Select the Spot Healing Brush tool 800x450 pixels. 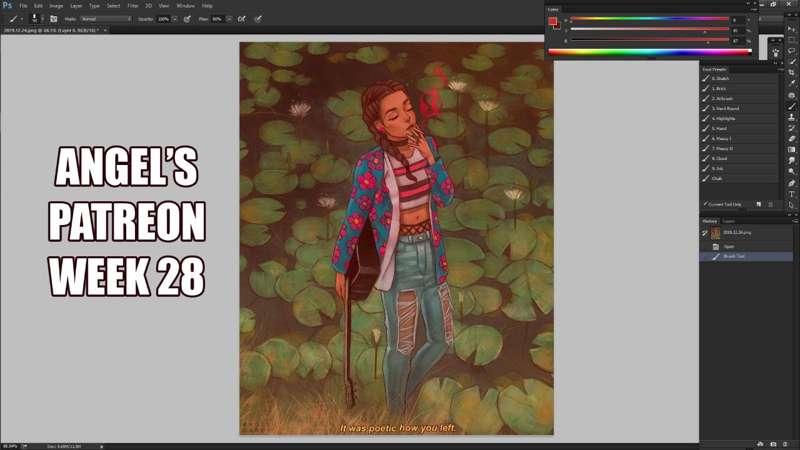tap(791, 95)
